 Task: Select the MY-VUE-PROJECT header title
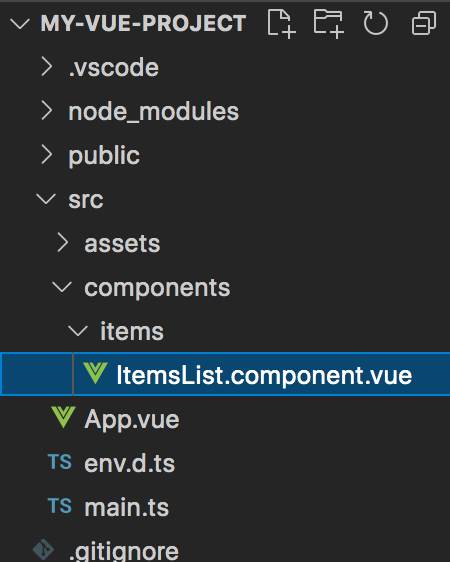pyautogui.click(x=143, y=23)
